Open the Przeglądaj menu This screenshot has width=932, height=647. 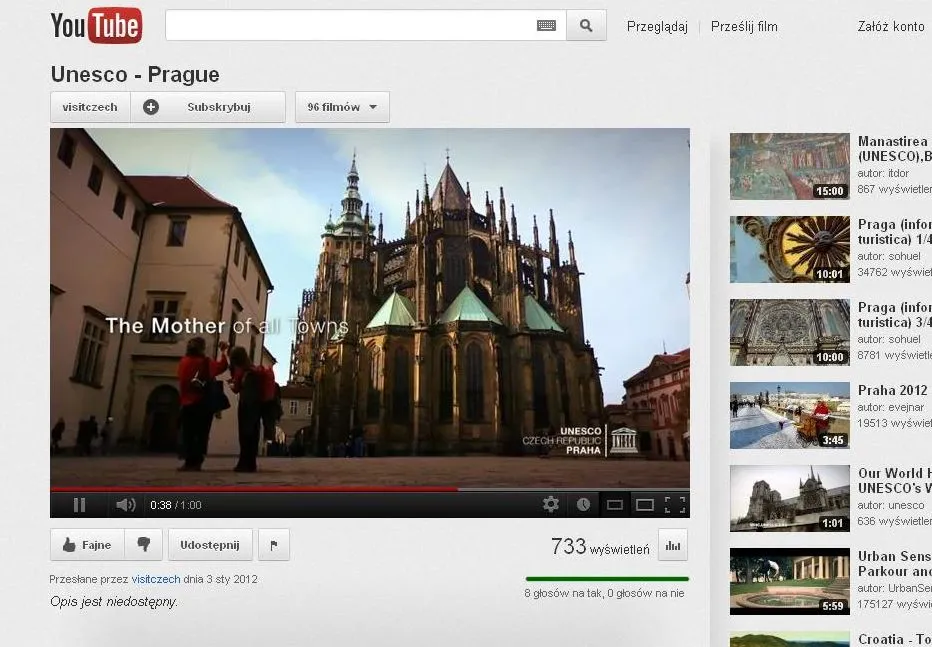[656, 27]
